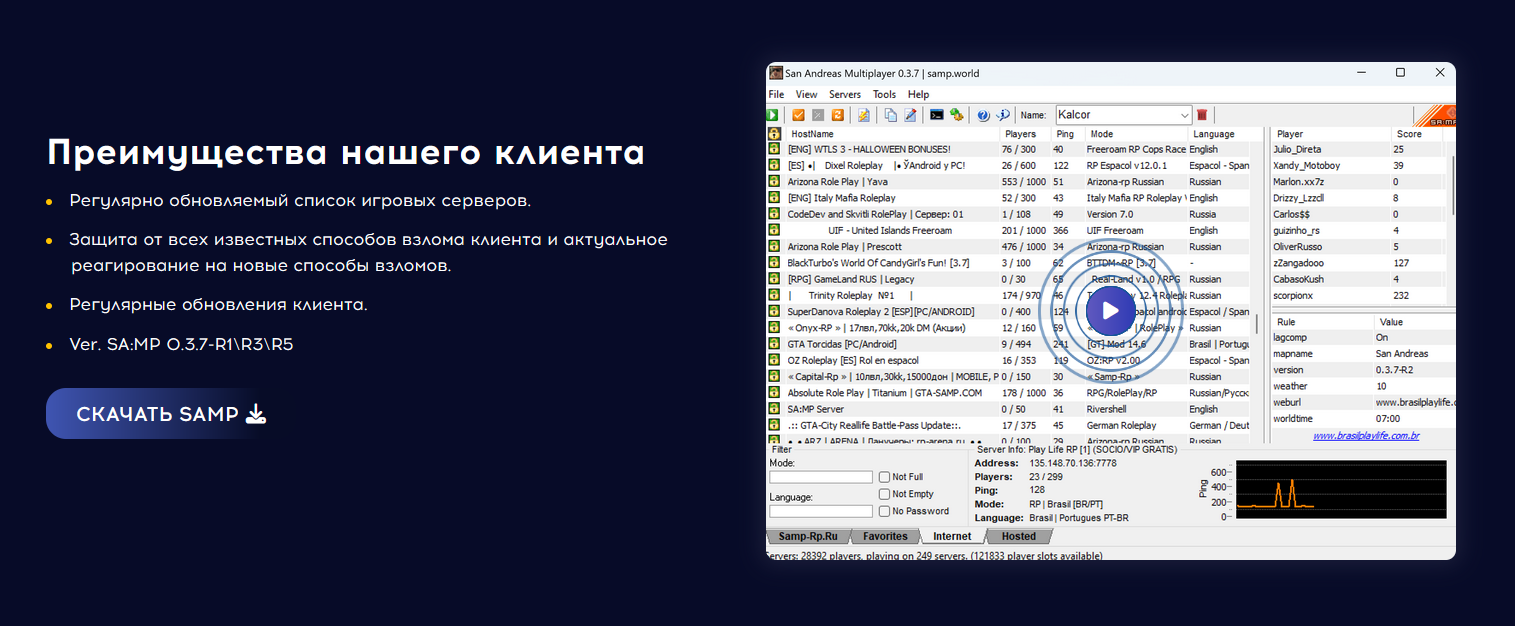Click lock icon of GTA Torcidas row

point(773,344)
